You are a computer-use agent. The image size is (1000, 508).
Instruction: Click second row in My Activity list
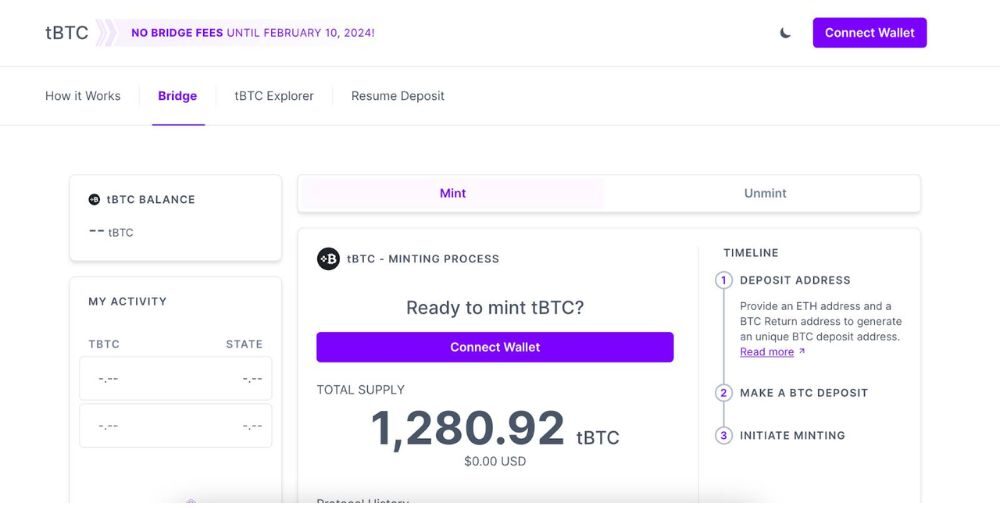pos(176,426)
